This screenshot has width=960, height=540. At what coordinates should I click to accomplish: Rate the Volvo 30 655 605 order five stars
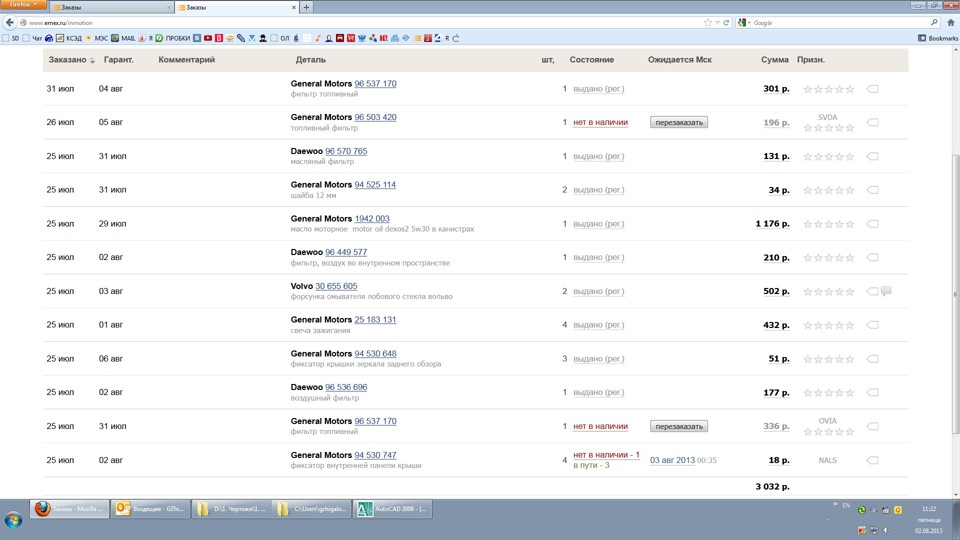point(850,291)
